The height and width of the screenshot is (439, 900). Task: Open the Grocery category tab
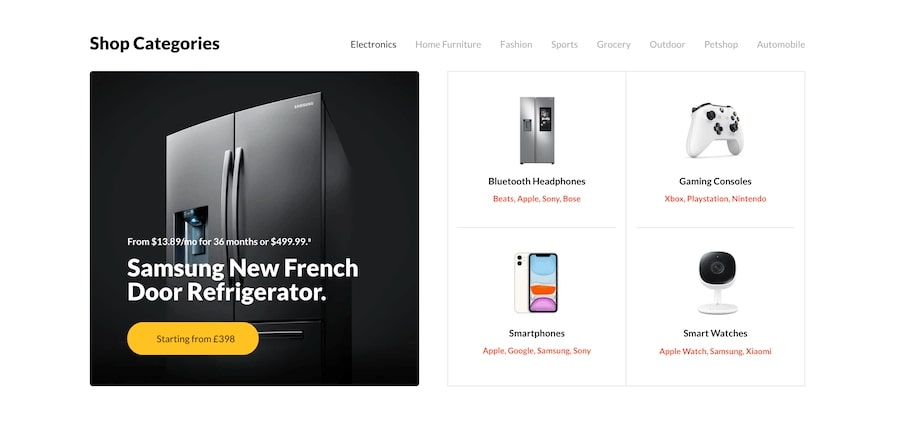point(613,44)
